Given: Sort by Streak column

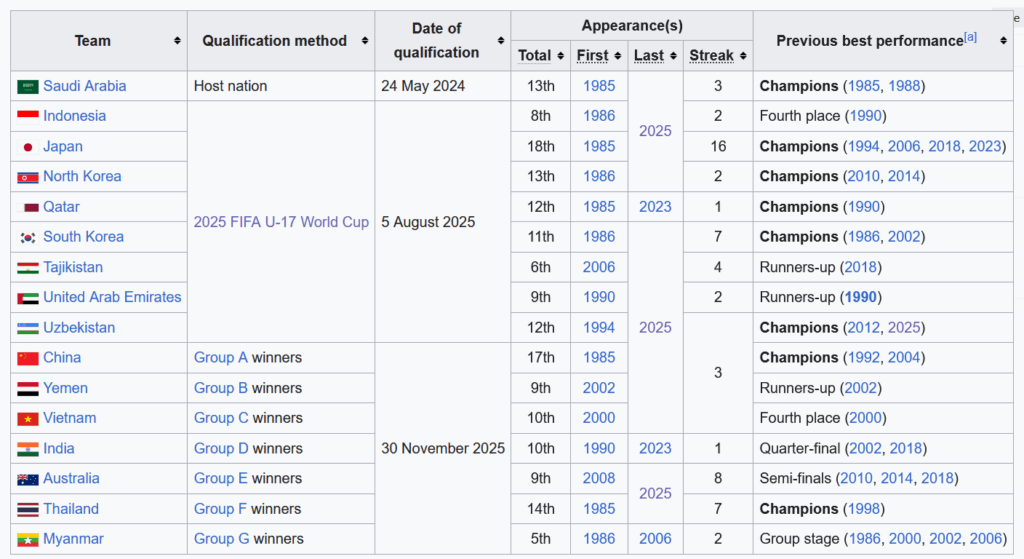Looking at the screenshot, I should [743, 56].
